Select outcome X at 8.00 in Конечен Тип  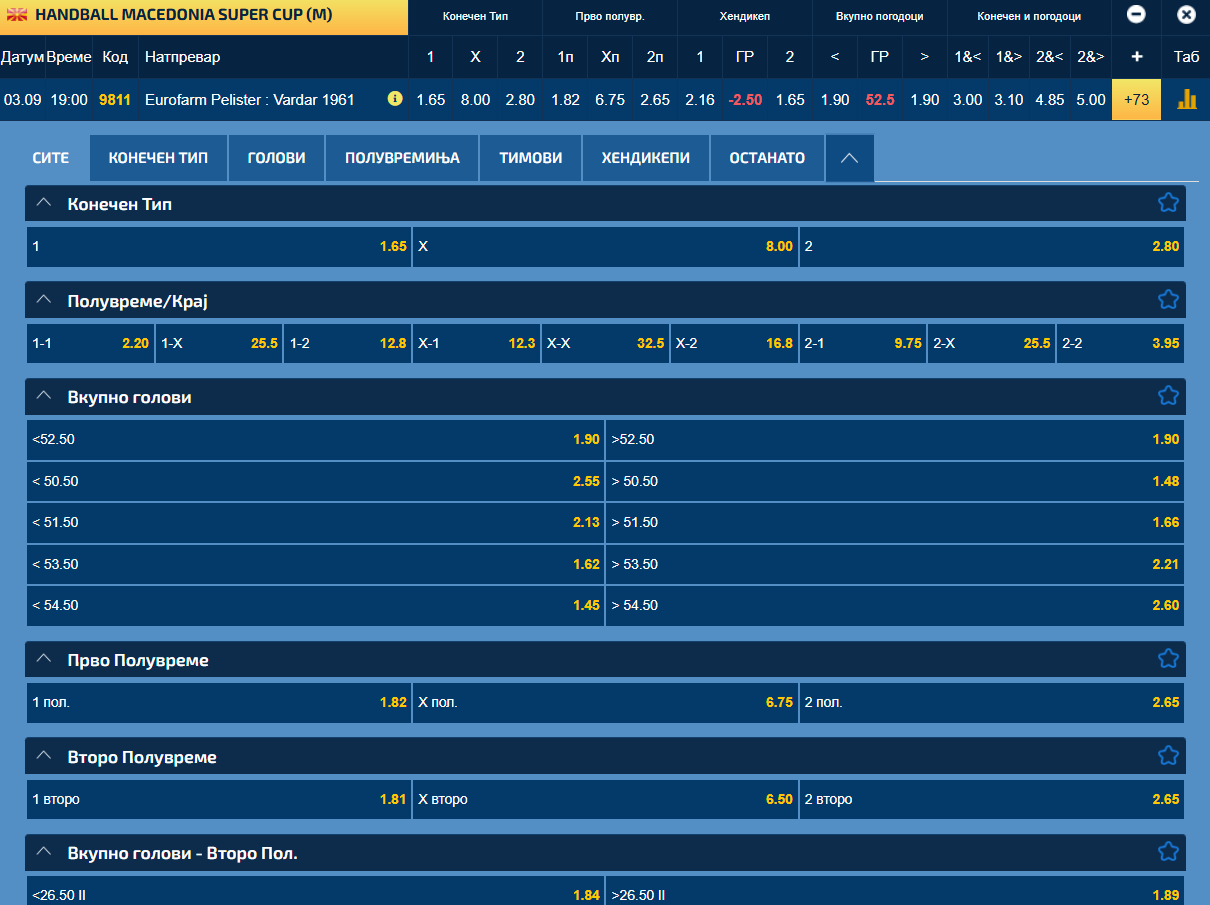pos(605,246)
